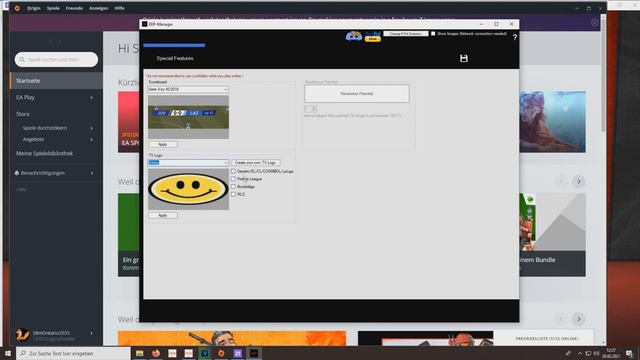Open the Spiele menu
This screenshot has height=360, width=640.
(53, 8)
